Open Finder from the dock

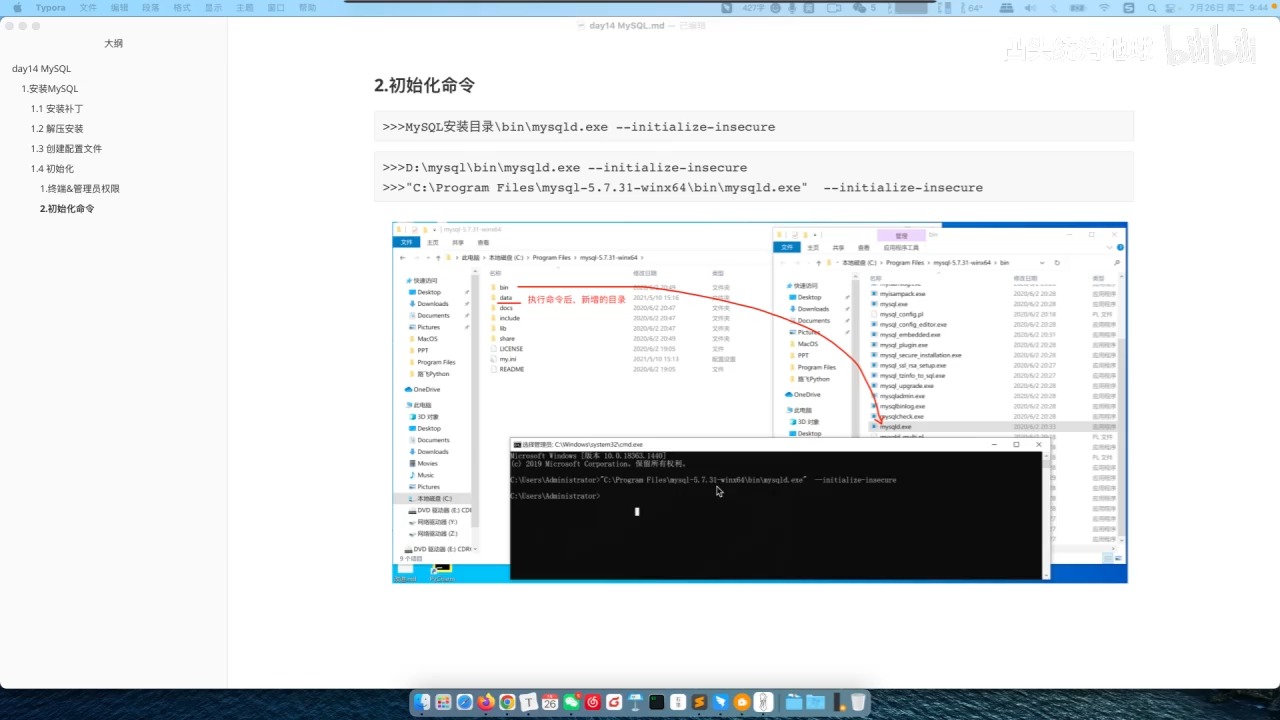tap(422, 703)
